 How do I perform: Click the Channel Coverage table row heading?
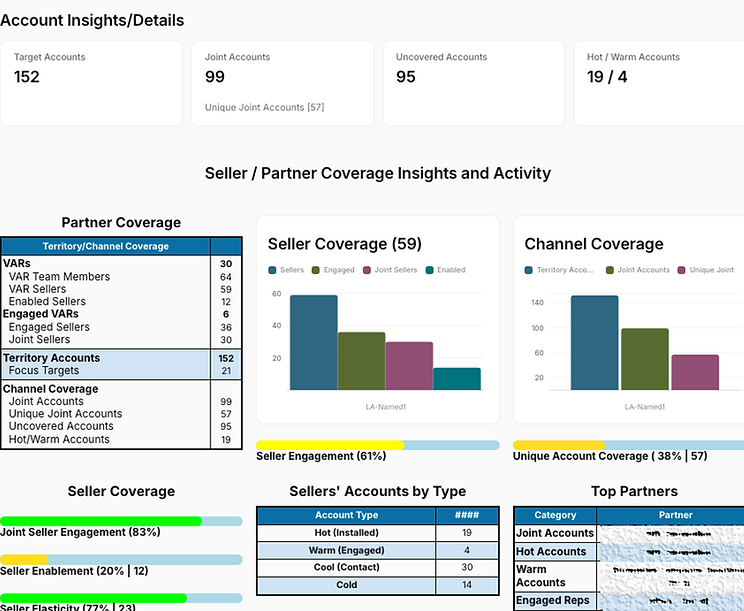(x=51, y=389)
